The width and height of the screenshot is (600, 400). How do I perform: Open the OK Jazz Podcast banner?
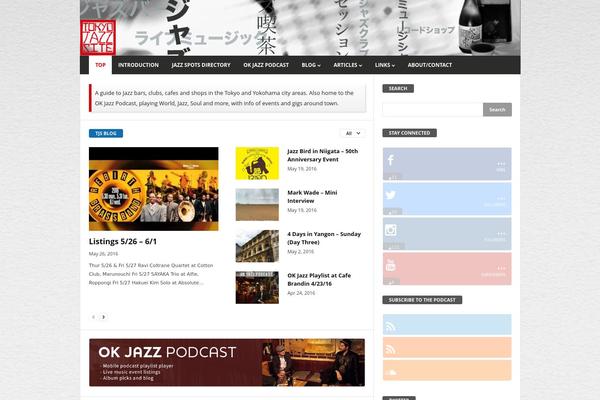pyautogui.click(x=227, y=362)
